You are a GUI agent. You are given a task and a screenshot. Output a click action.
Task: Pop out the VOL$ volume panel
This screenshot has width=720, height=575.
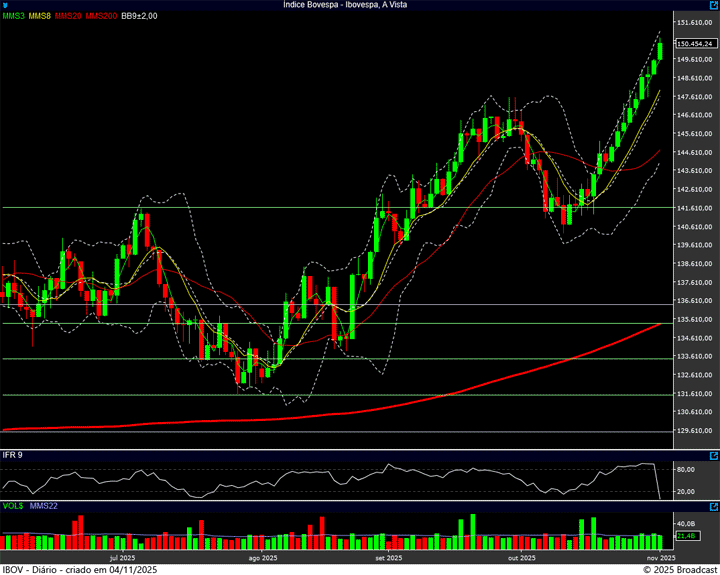(x=713, y=506)
